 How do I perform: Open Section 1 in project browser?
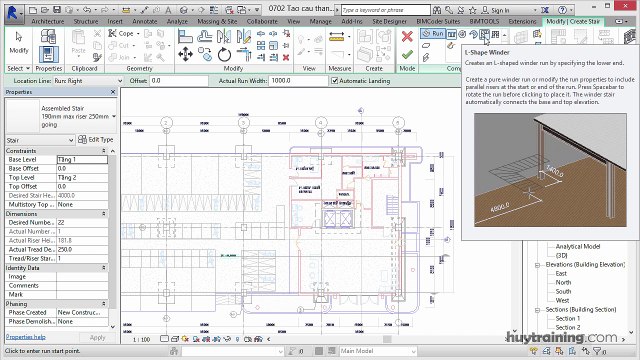coord(568,318)
